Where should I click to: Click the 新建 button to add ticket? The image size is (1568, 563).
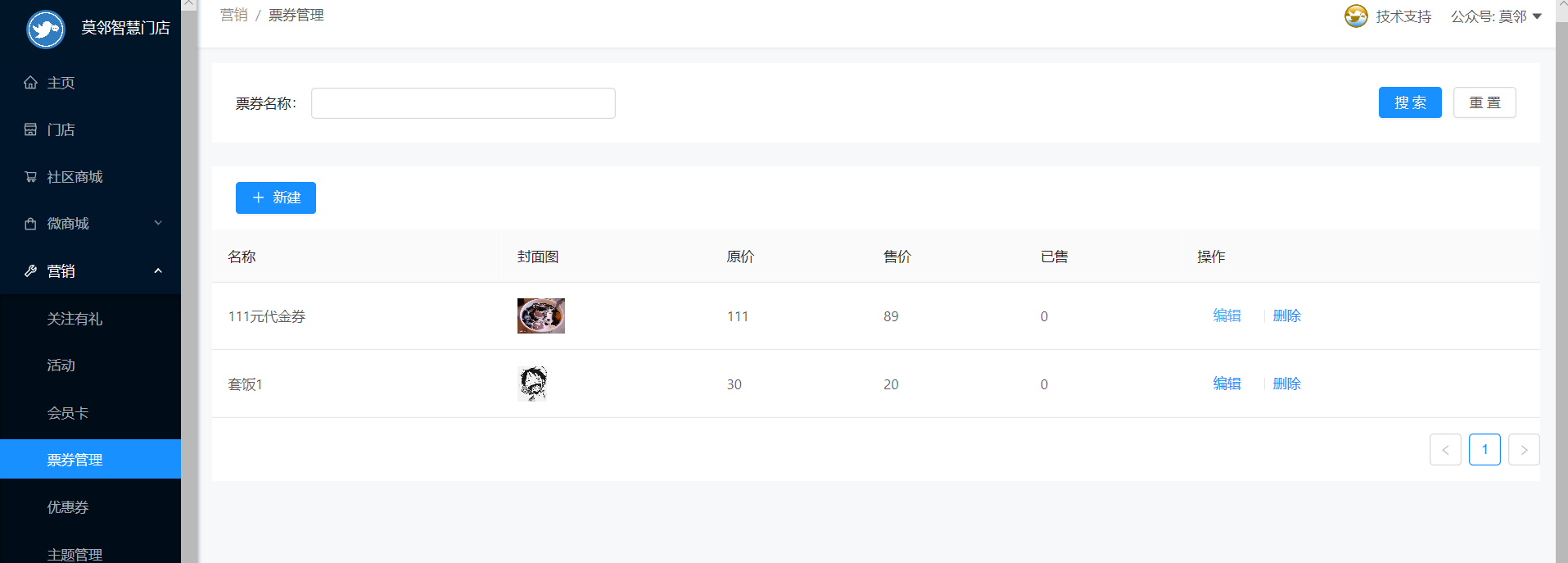point(276,198)
